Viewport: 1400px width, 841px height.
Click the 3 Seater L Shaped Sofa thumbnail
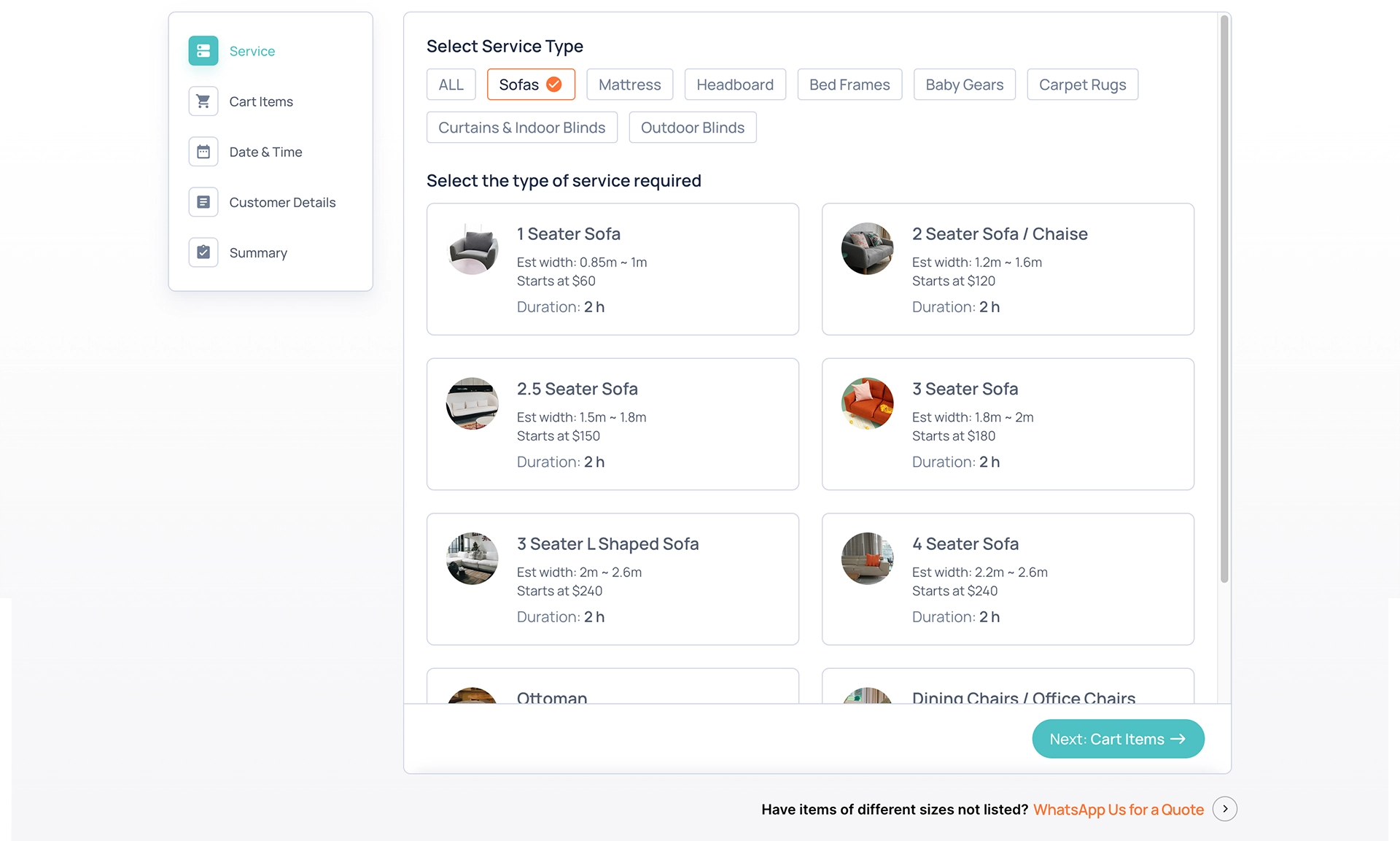472,559
